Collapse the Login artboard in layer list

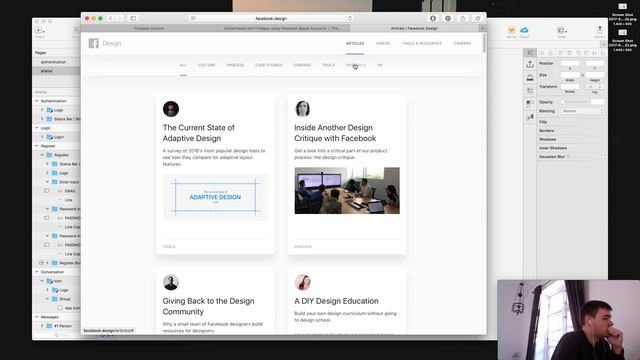tap(37, 128)
